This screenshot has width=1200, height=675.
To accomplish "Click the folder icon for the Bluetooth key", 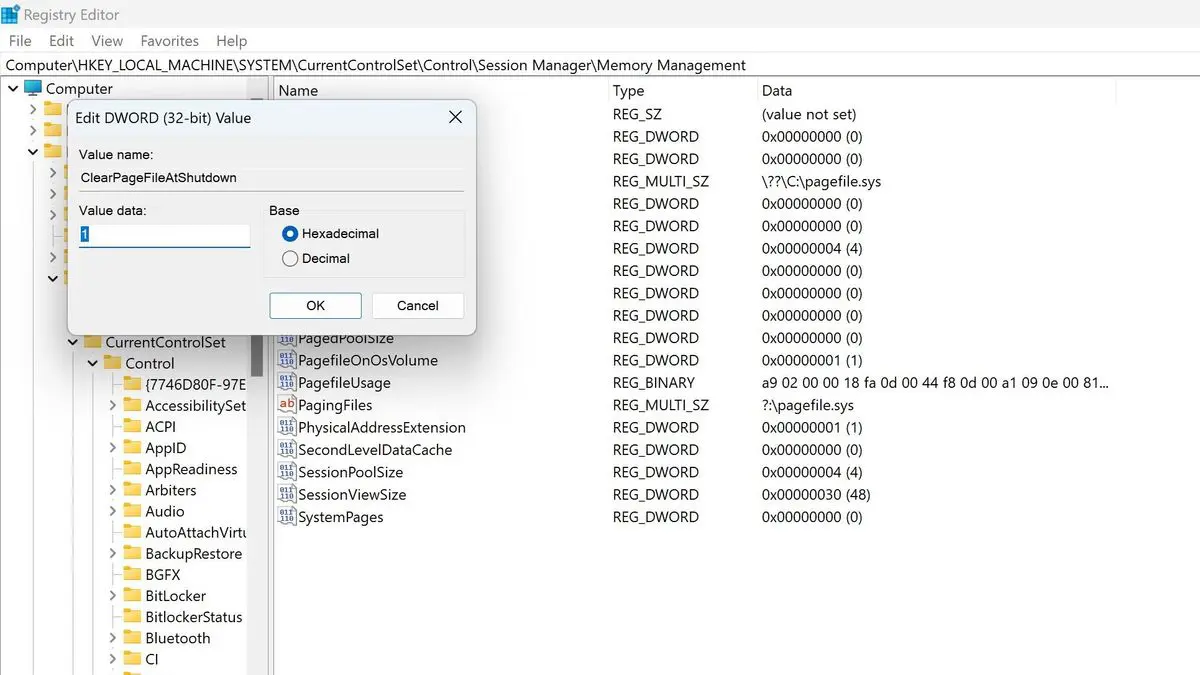I will (133, 638).
